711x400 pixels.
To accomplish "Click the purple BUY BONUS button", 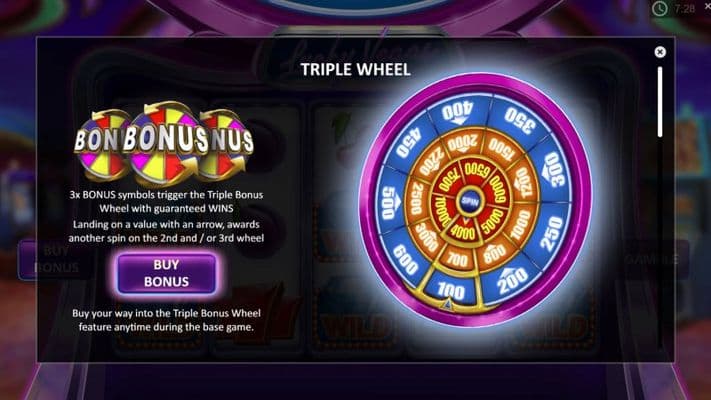I will click(x=166, y=273).
